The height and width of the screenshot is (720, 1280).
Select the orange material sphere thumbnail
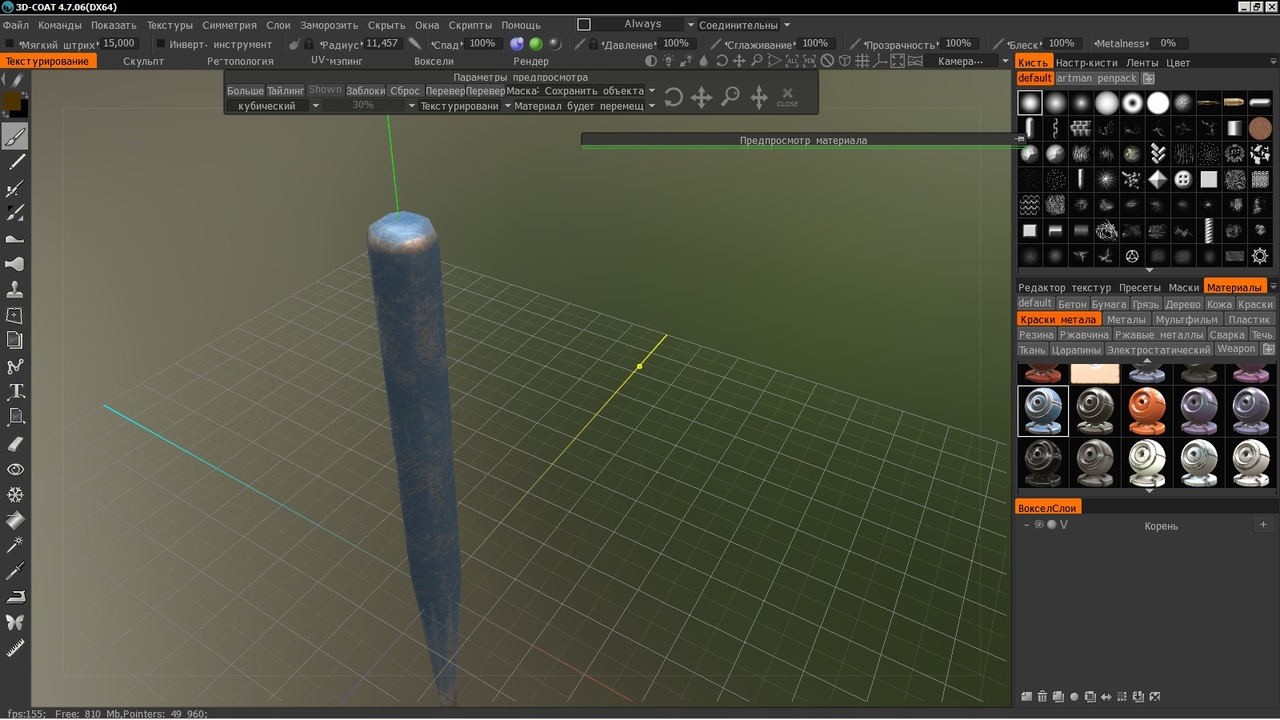tap(1147, 411)
